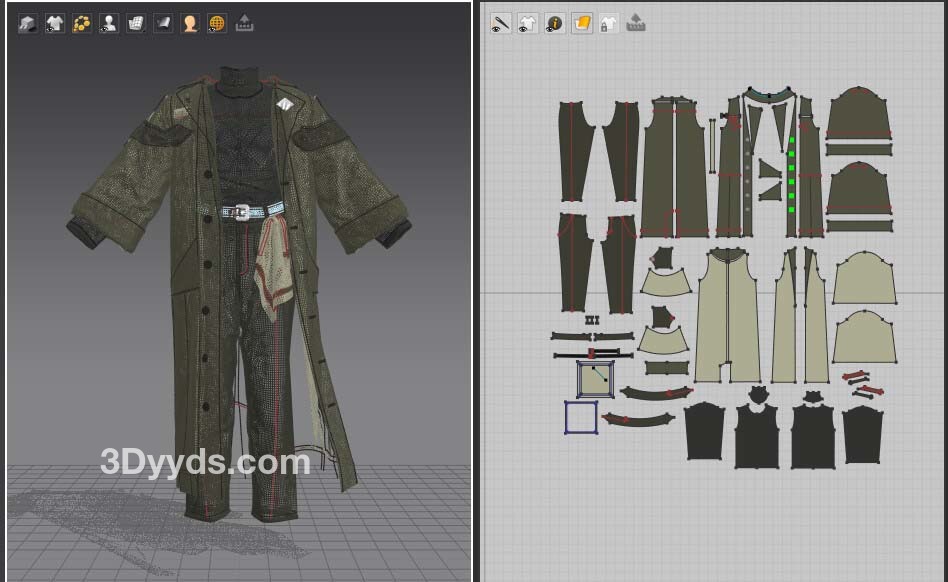The height and width of the screenshot is (582, 948).
Task: Click the orange globe environment icon
Action: pyautogui.click(x=217, y=23)
